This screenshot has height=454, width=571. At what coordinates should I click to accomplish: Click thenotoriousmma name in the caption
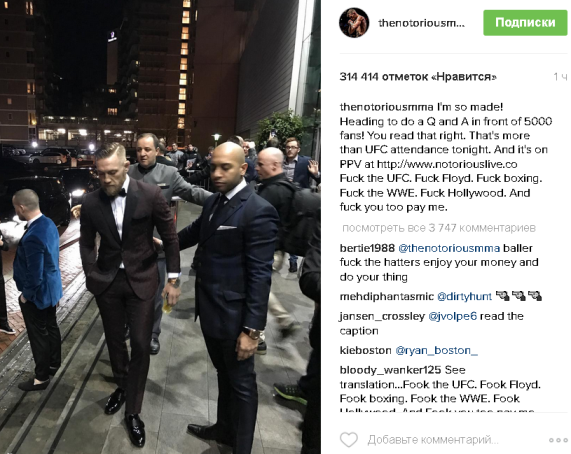pos(386,107)
